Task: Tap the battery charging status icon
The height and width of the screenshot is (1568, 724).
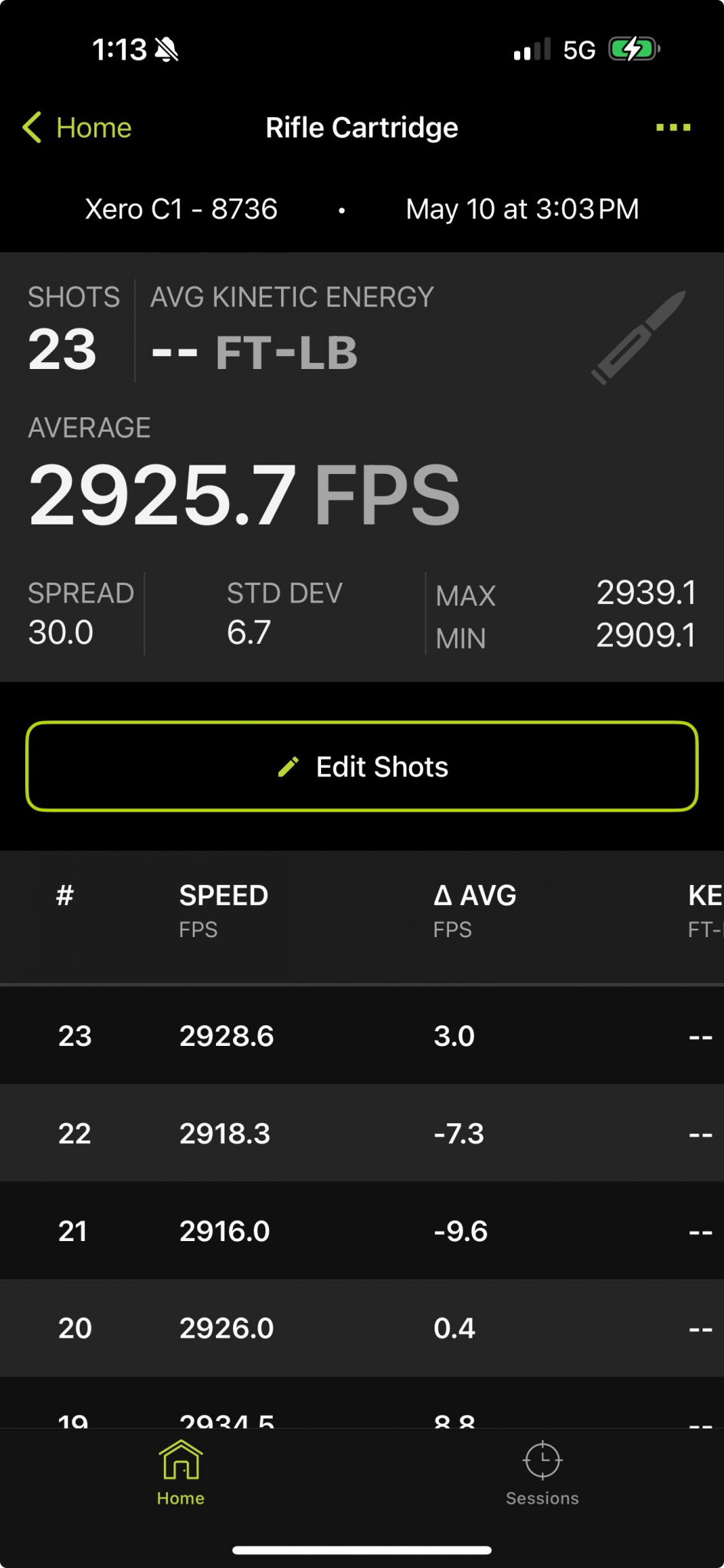Action: [x=634, y=50]
